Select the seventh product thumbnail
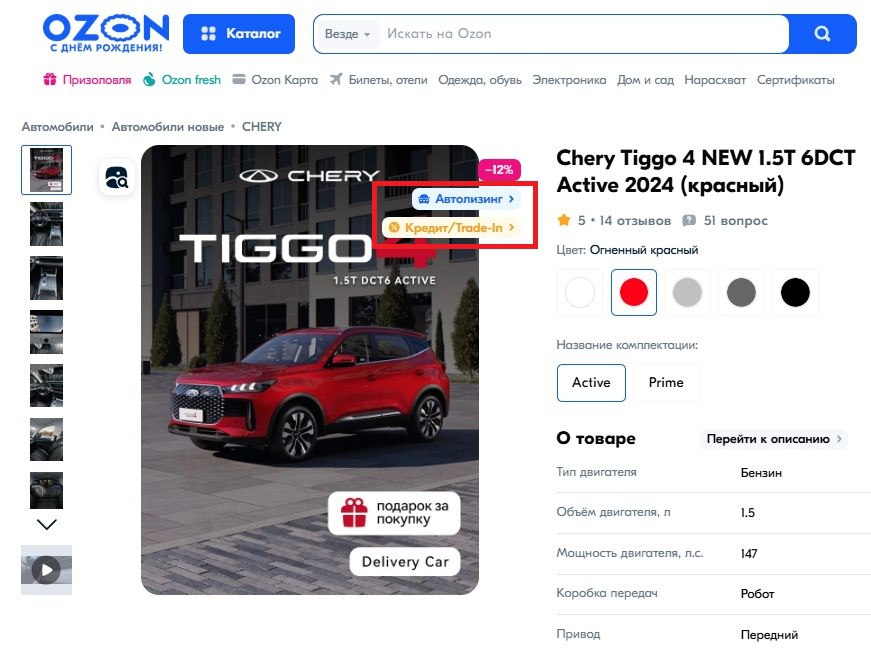 coord(47,490)
